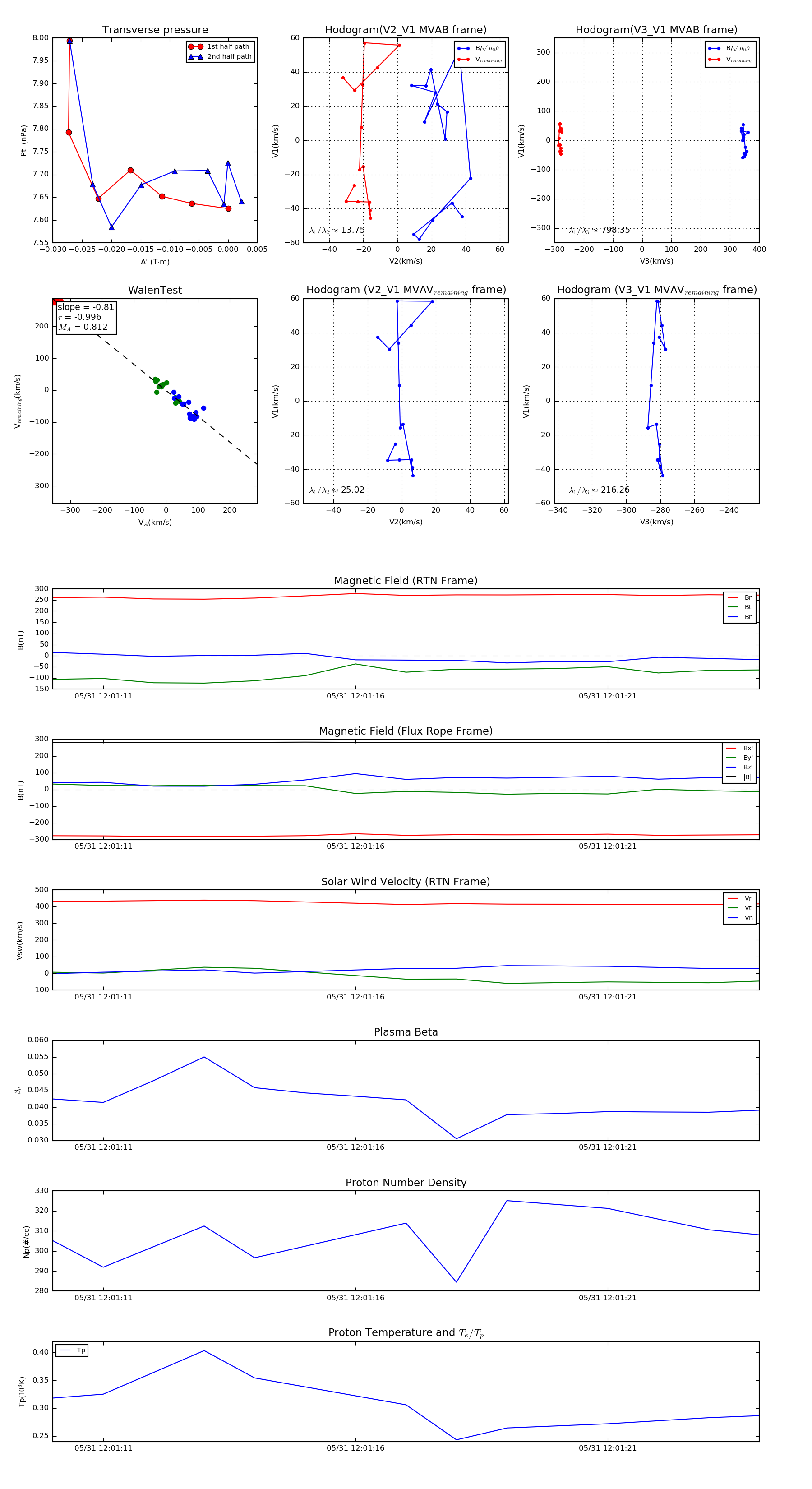Click 'Solar Wind Velocity (RTN Frame)' title
The width and height of the screenshot is (812, 1489).
(406, 882)
